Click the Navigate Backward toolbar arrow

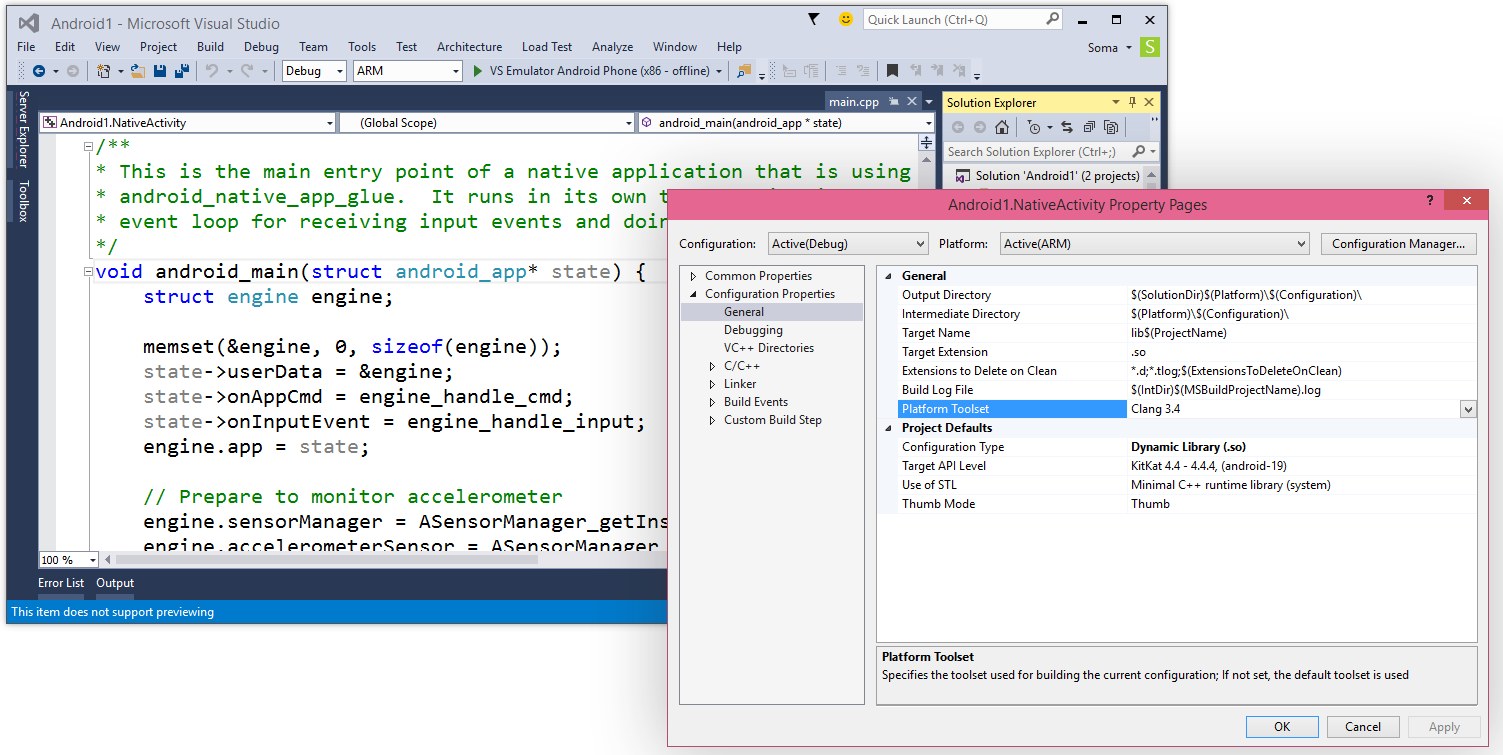pyautogui.click(x=39, y=71)
